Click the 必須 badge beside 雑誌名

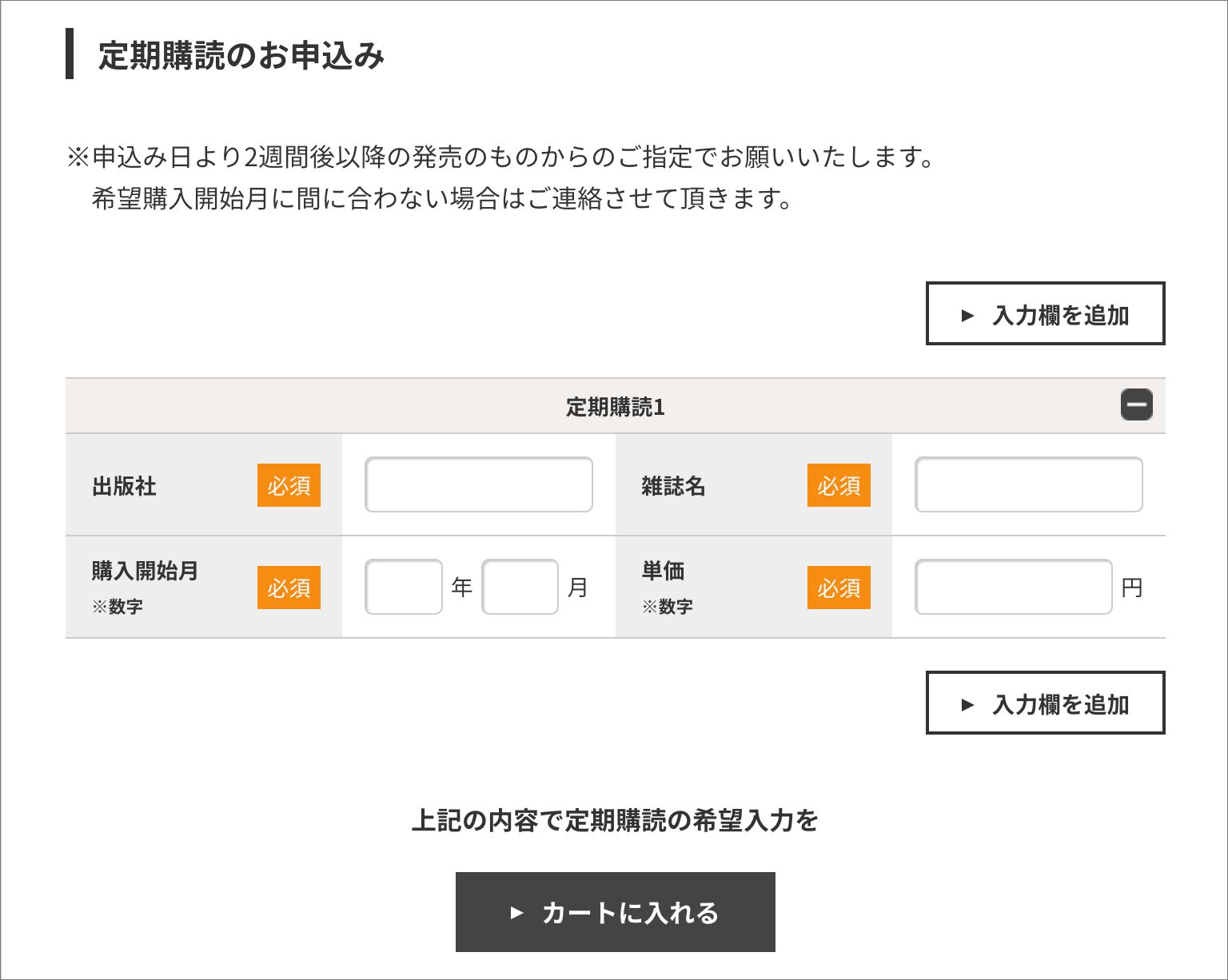(839, 485)
